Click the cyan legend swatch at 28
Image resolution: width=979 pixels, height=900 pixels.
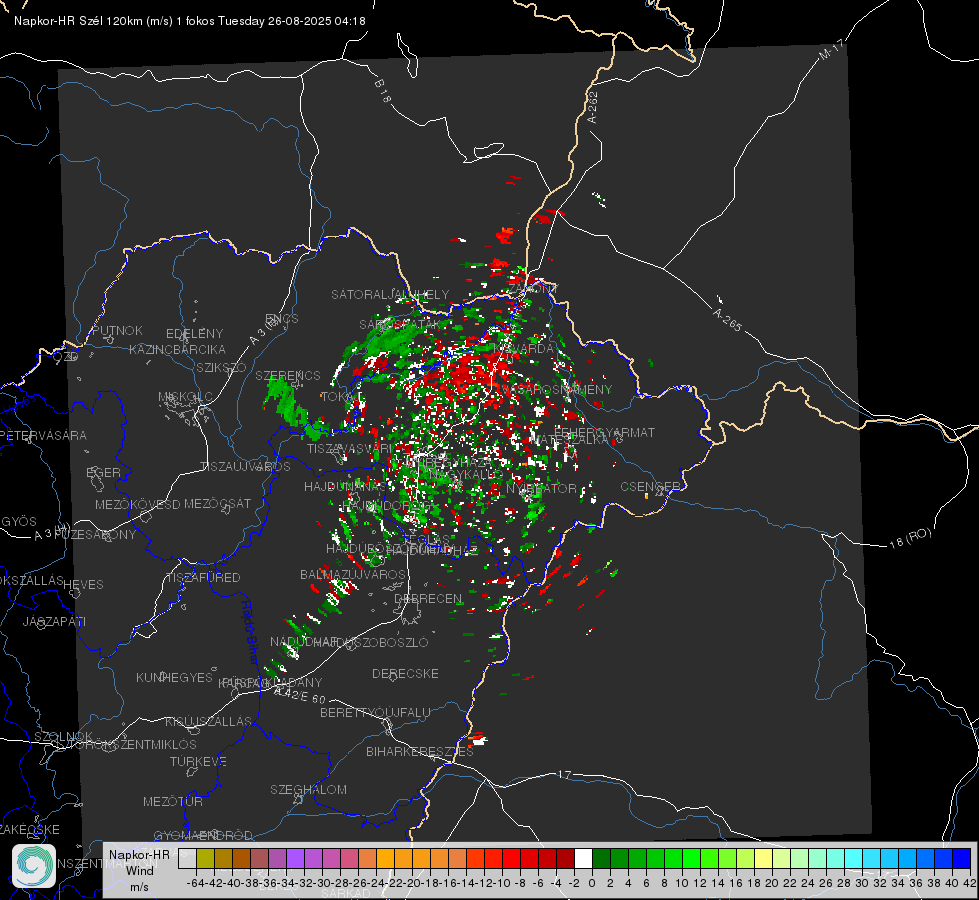pyautogui.click(x=854, y=859)
